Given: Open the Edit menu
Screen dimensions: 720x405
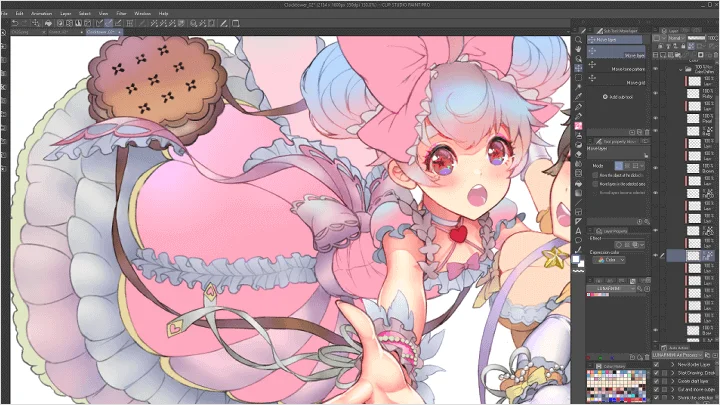Looking at the screenshot, I should (19, 13).
